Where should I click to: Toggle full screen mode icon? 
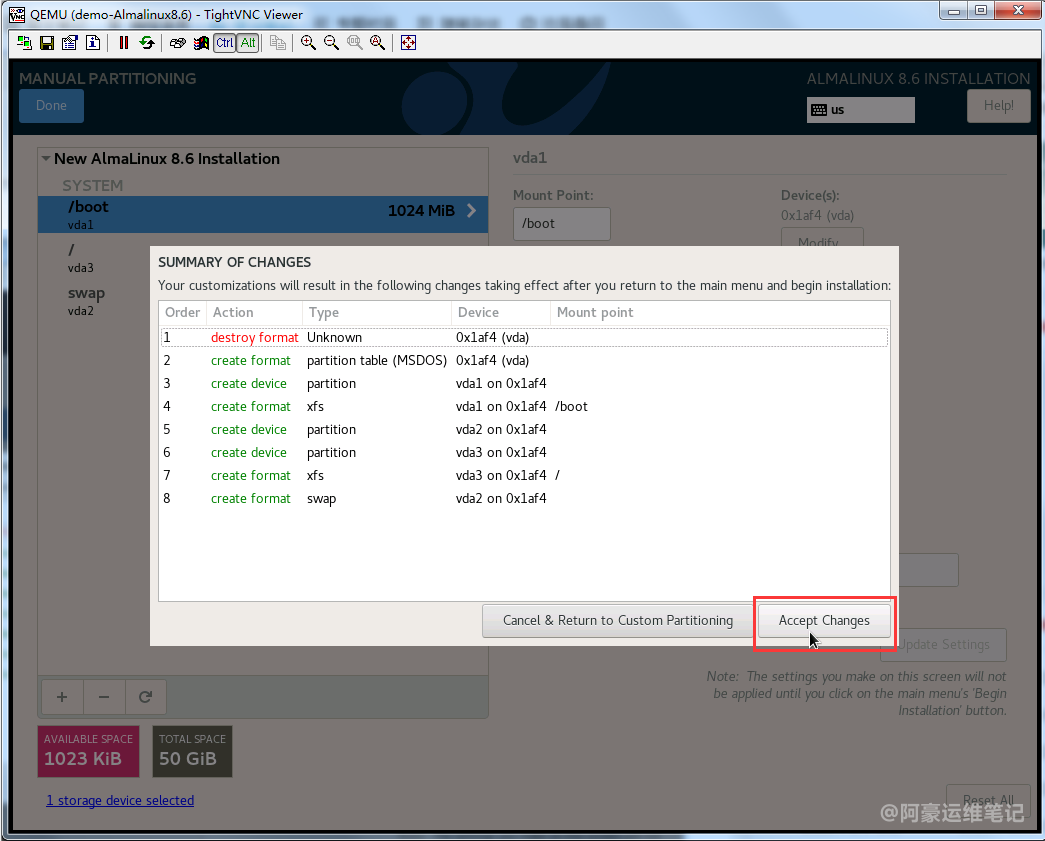coord(408,43)
